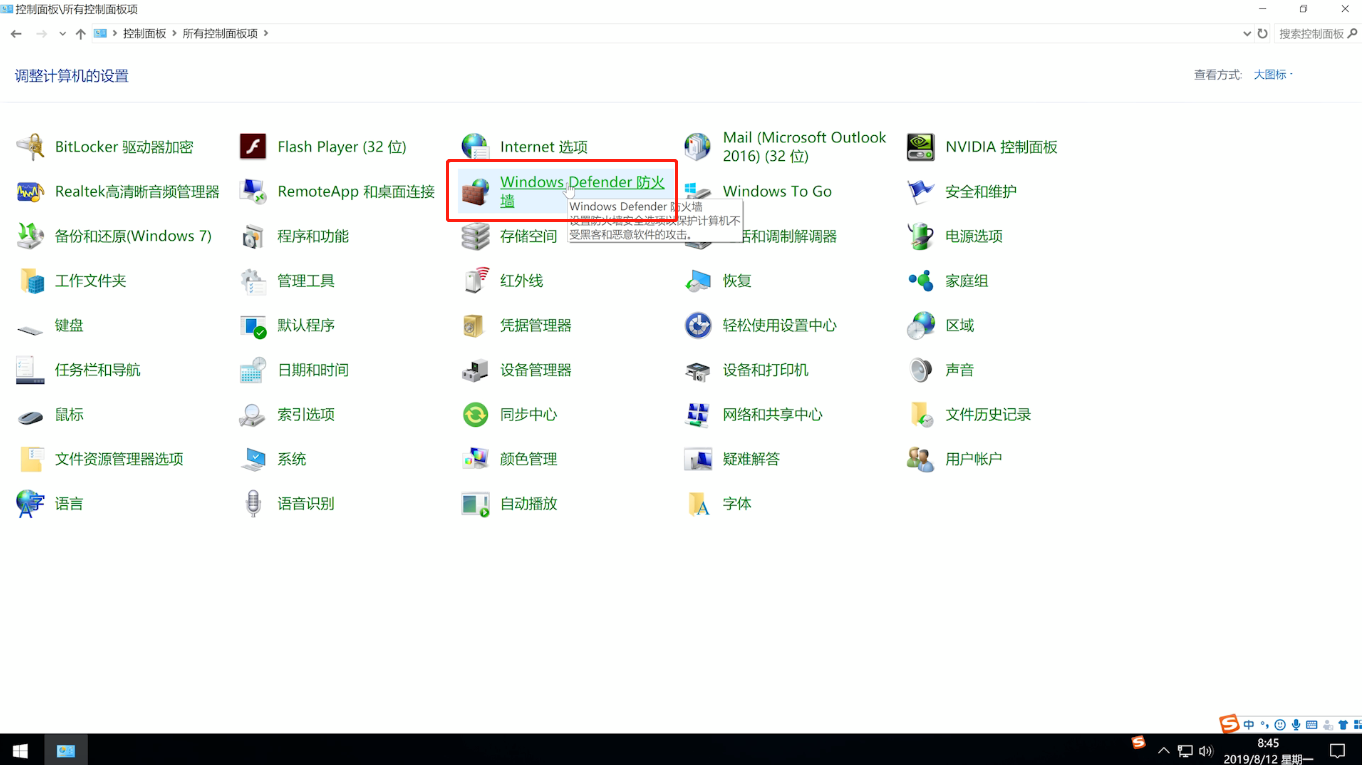The height and width of the screenshot is (765, 1362).
Task: Click the 字体 link text
Action: pyautogui.click(x=737, y=504)
